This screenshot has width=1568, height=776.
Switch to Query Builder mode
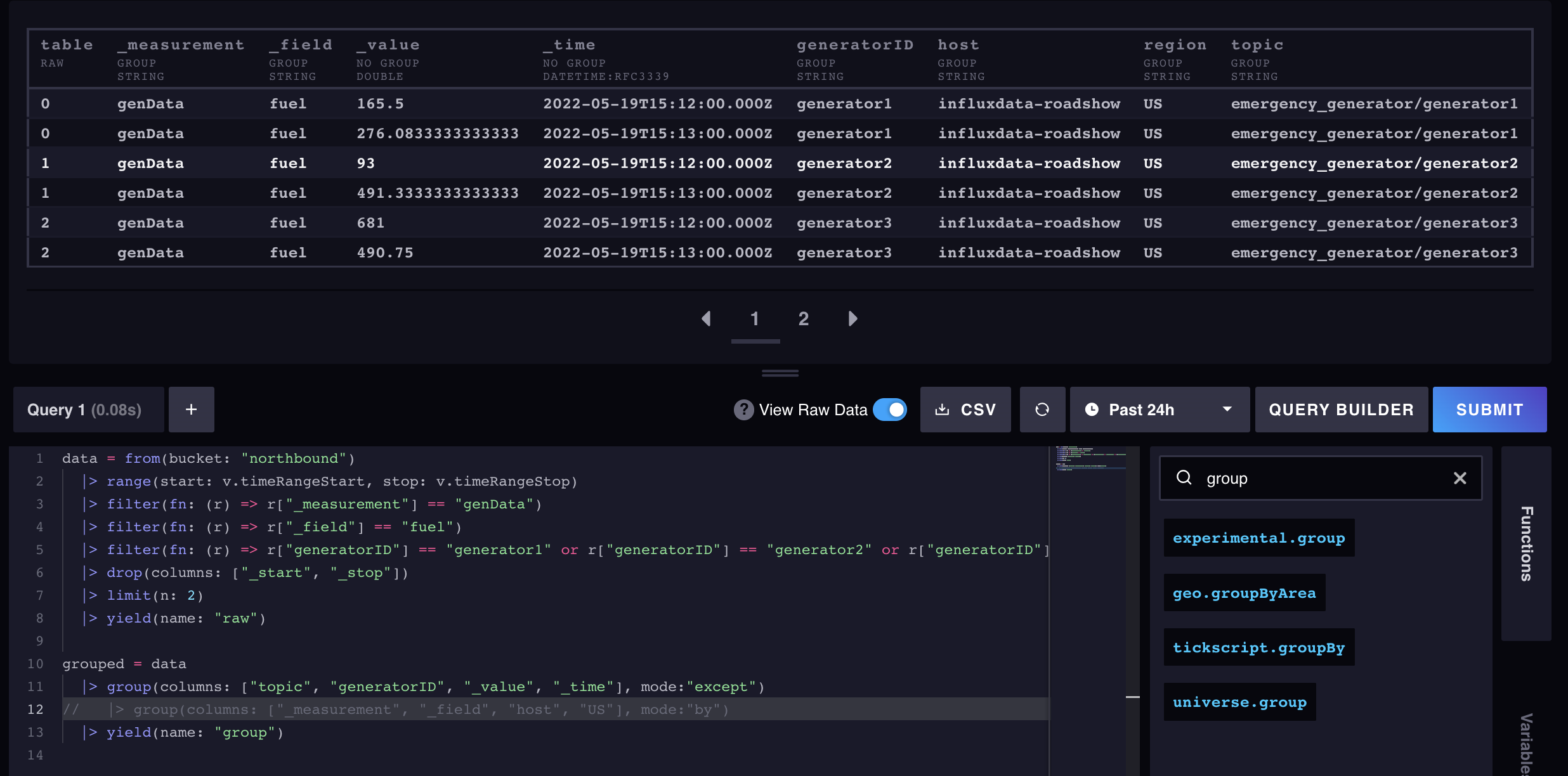(1341, 410)
